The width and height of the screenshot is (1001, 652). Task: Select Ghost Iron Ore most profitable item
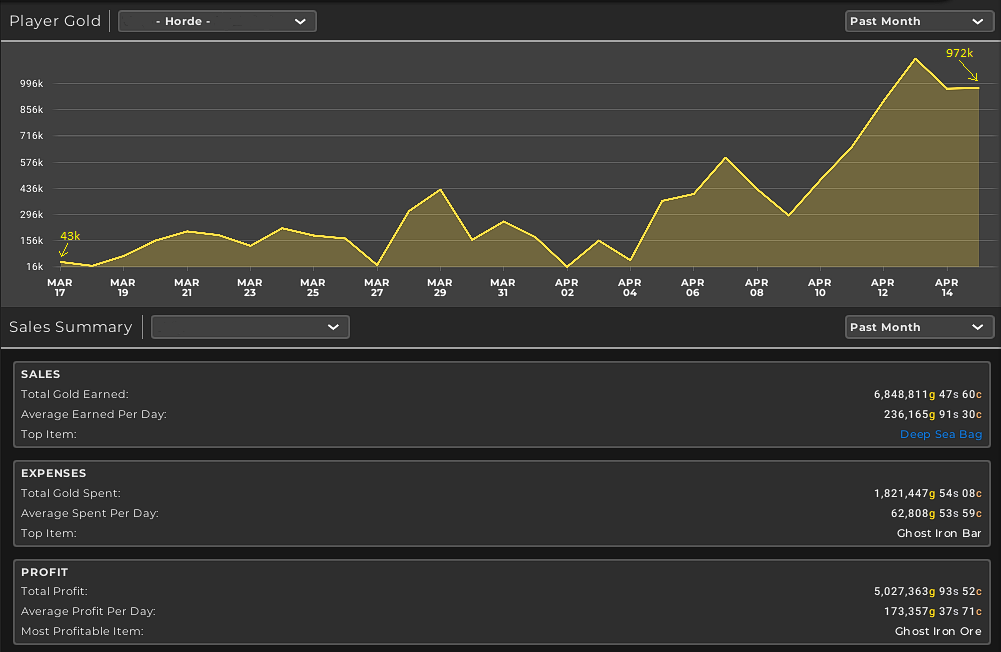point(938,631)
